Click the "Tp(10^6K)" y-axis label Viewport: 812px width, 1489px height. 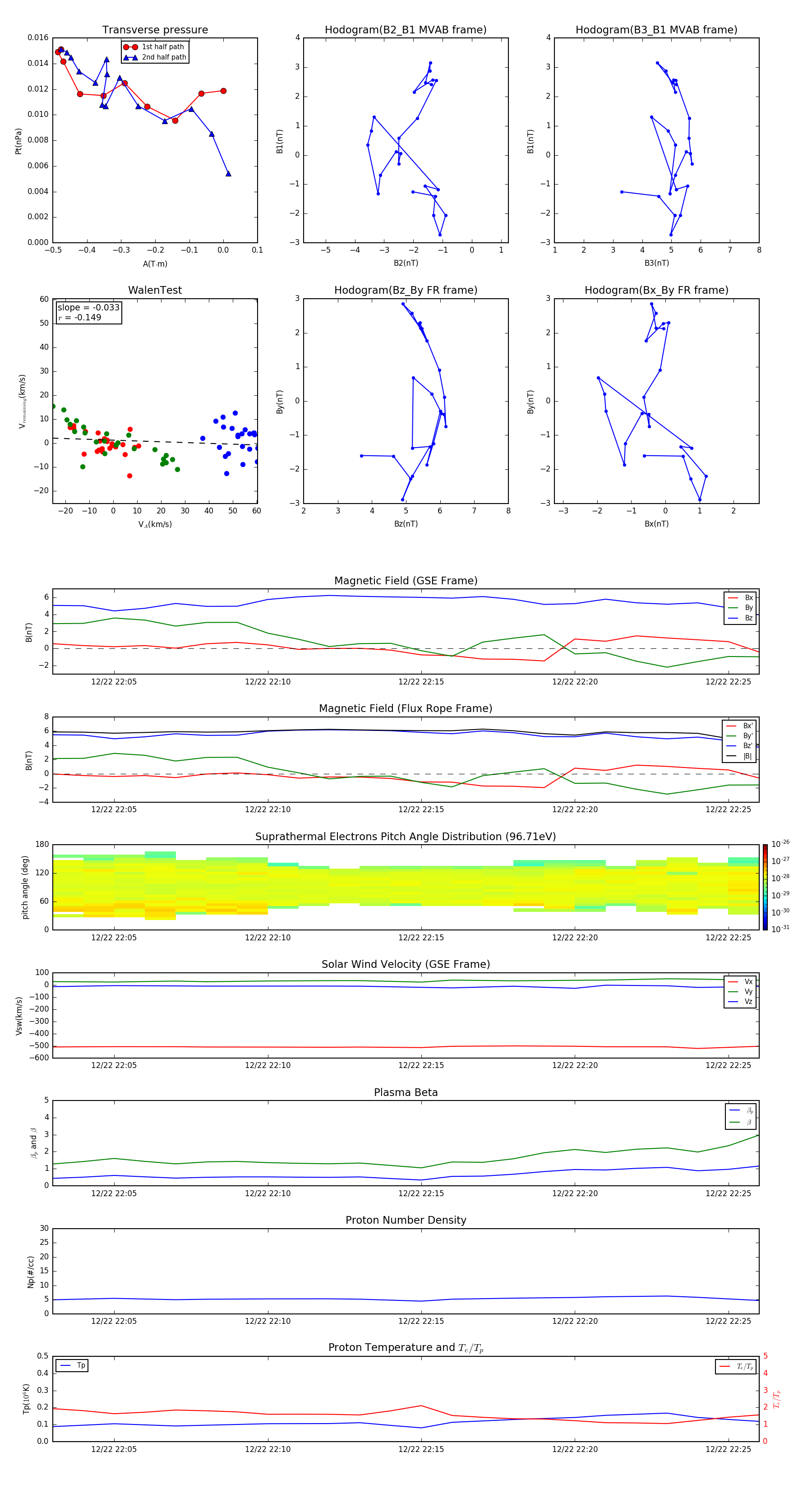[26, 1399]
